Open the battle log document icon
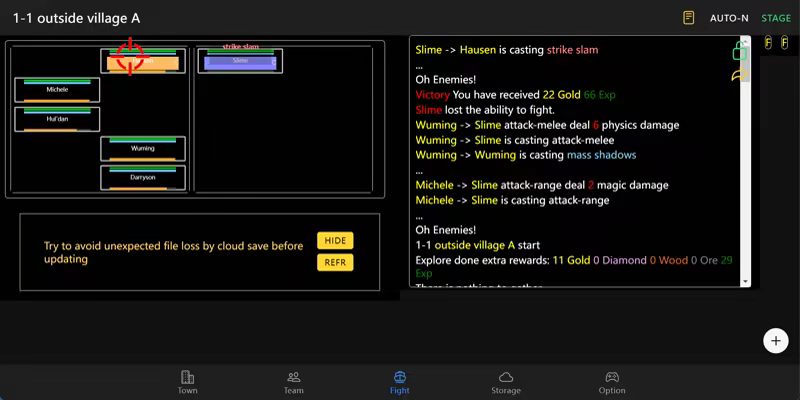The image size is (800, 400). coord(688,18)
